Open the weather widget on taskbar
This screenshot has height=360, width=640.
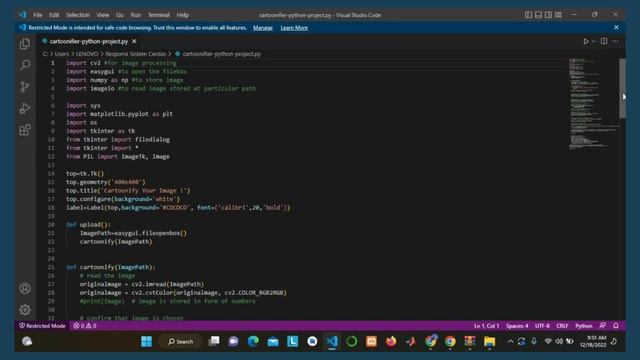[x=27, y=341]
